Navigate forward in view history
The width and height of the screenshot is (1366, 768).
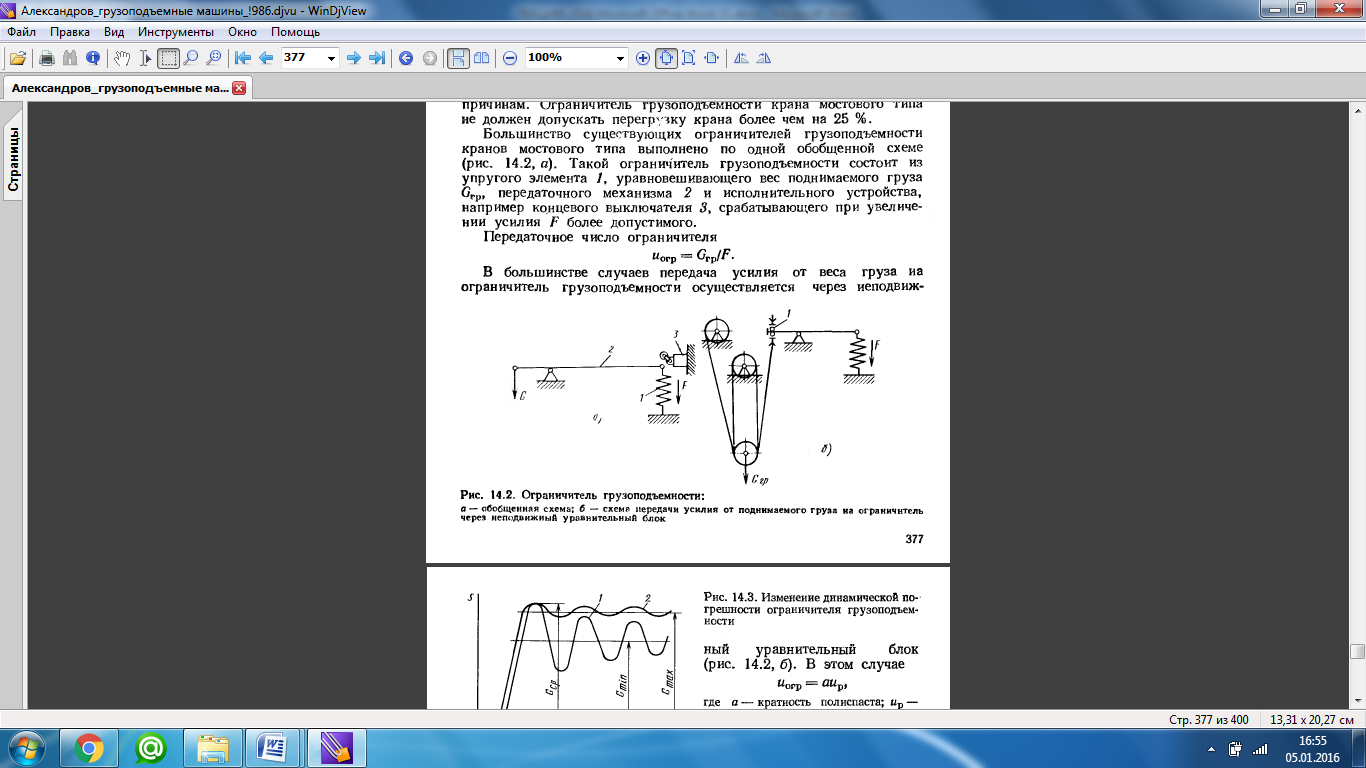[429, 58]
